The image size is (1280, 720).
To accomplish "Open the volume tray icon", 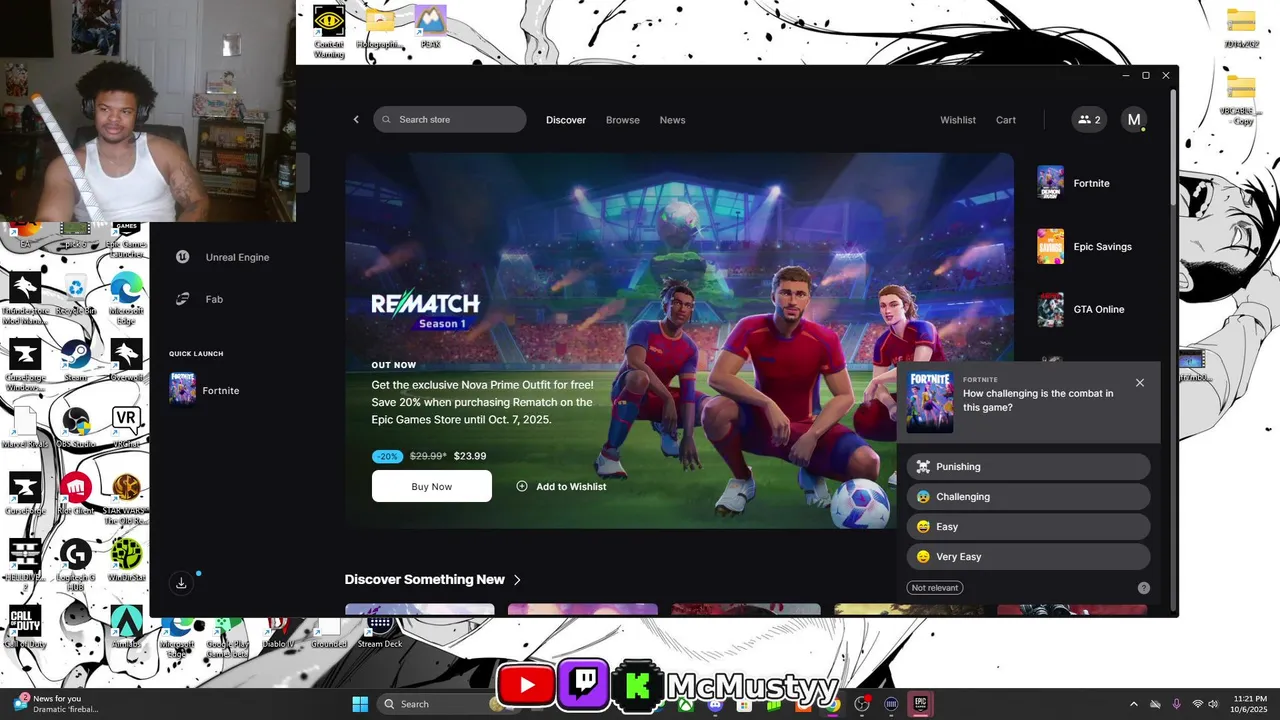I will click(1213, 704).
